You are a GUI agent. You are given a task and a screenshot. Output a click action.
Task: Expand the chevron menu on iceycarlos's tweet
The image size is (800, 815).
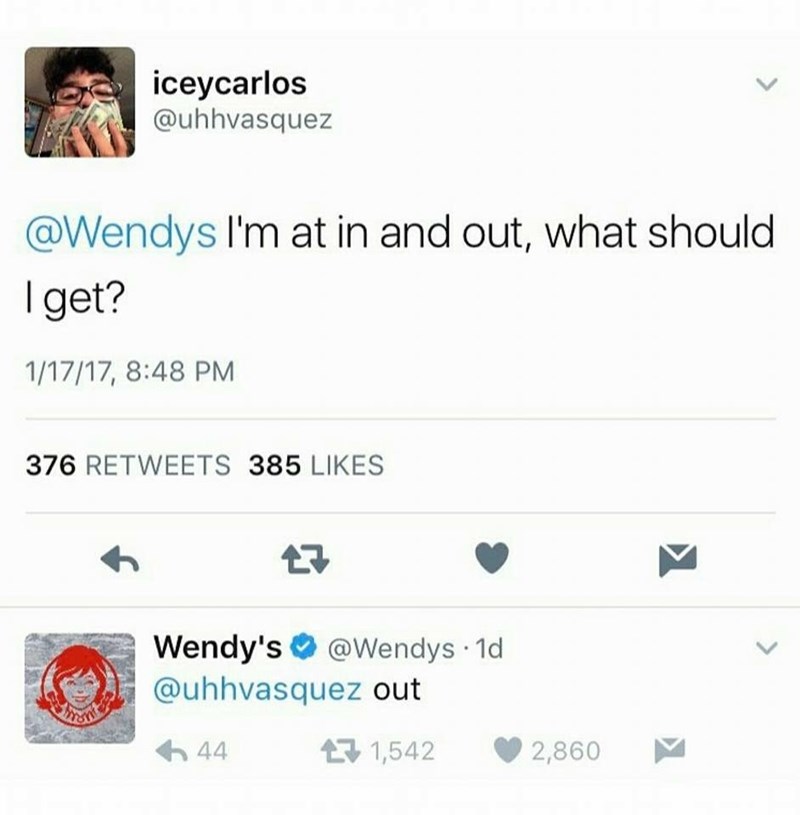coord(766,84)
